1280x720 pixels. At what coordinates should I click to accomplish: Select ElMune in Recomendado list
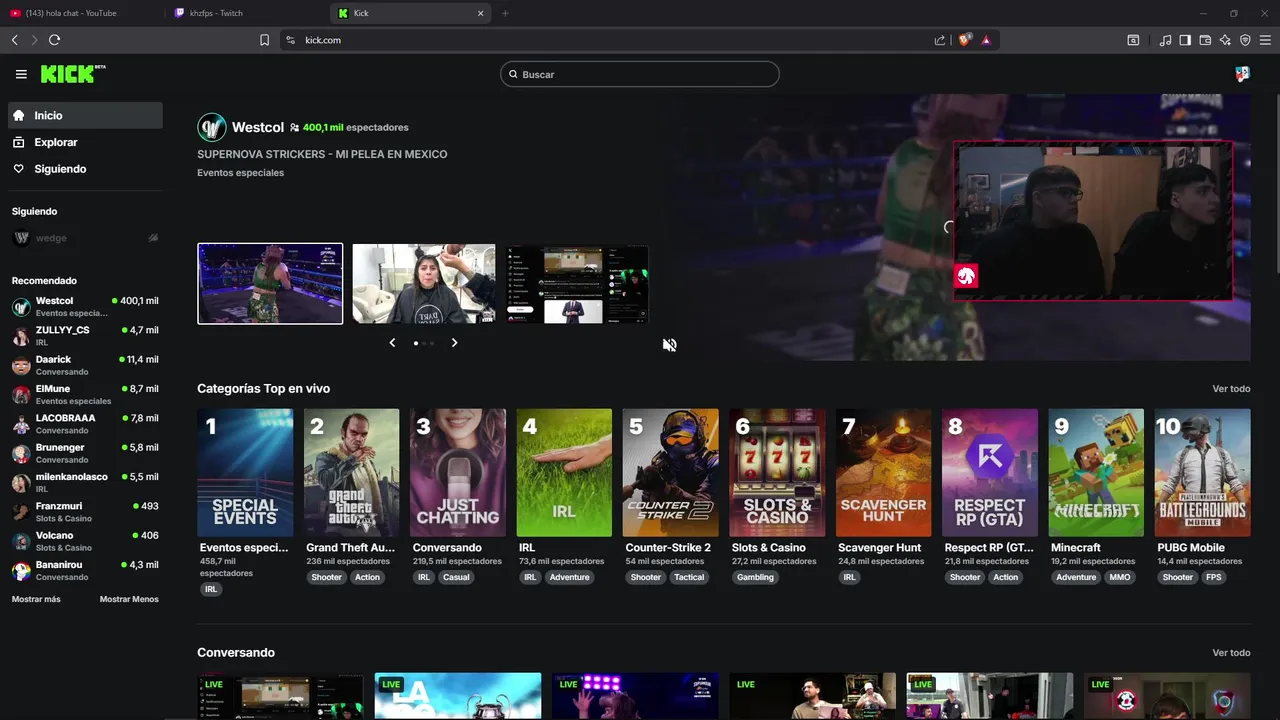(x=85, y=394)
